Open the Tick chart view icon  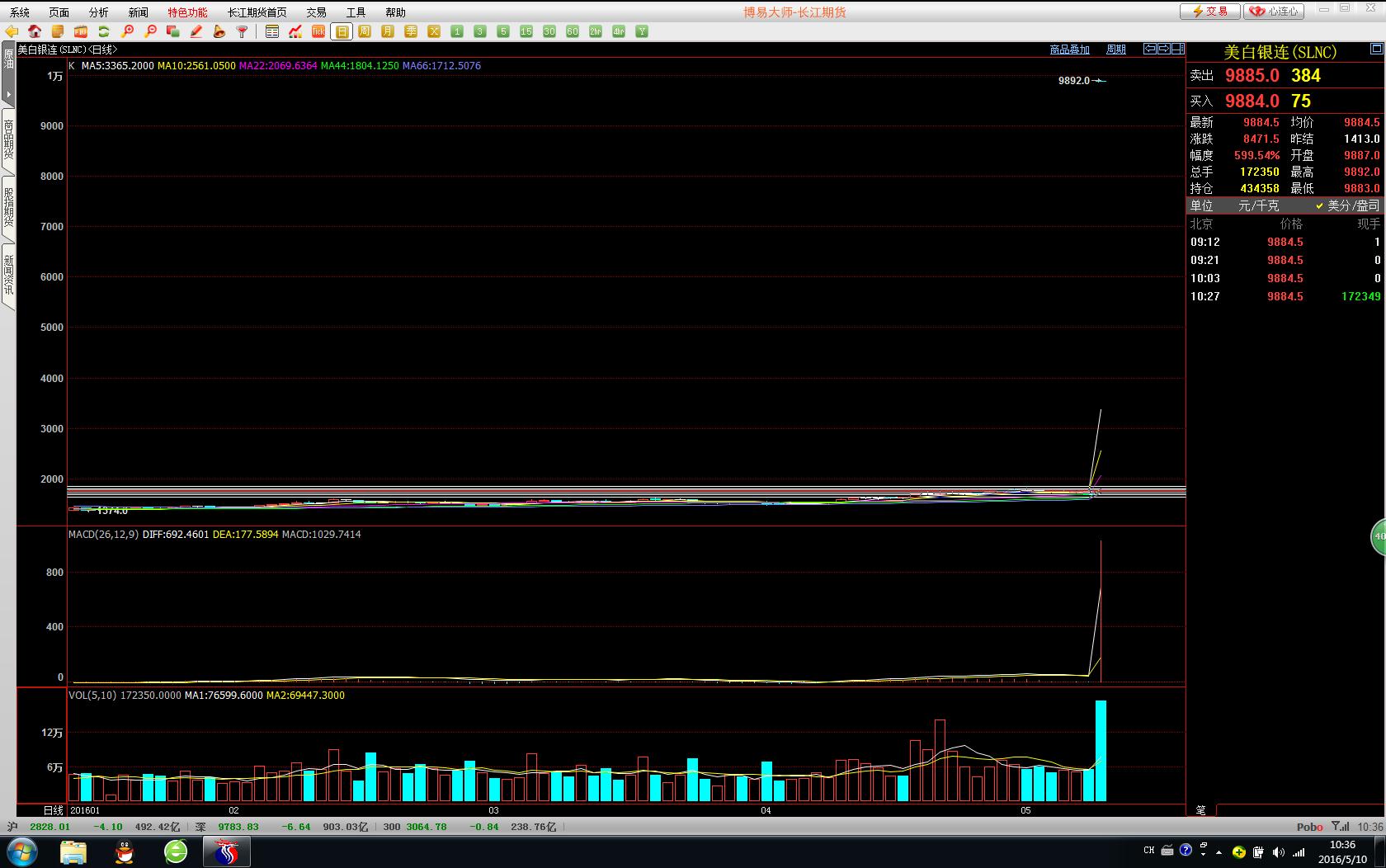(x=318, y=31)
